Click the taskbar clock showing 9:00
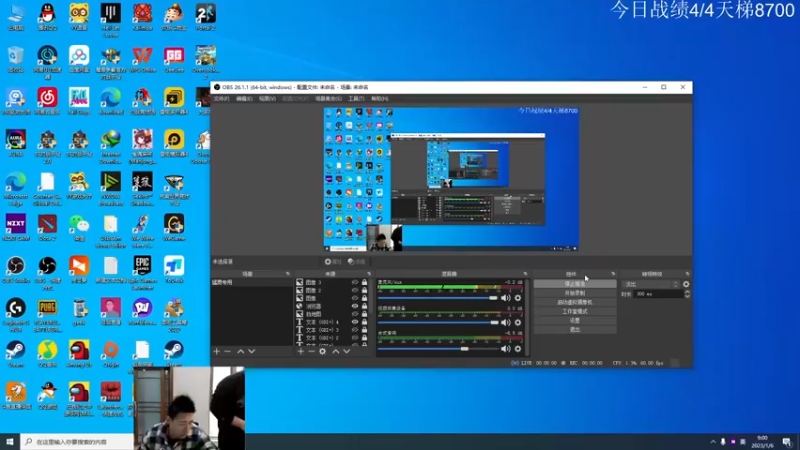Screen dimensions: 800x450 coord(761,442)
